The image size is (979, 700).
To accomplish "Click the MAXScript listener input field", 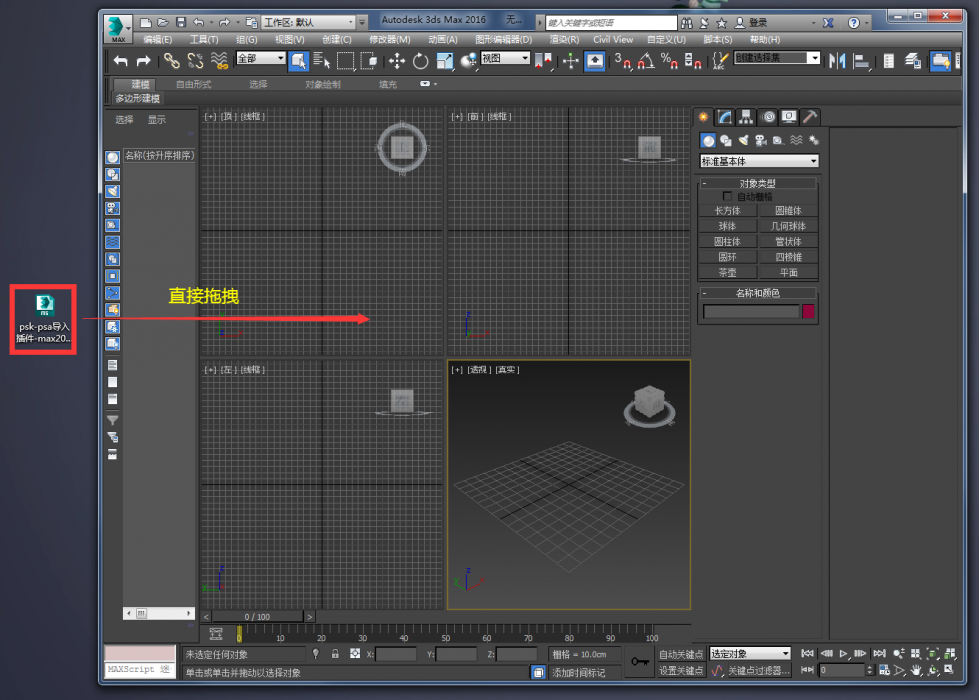I will [x=140, y=669].
